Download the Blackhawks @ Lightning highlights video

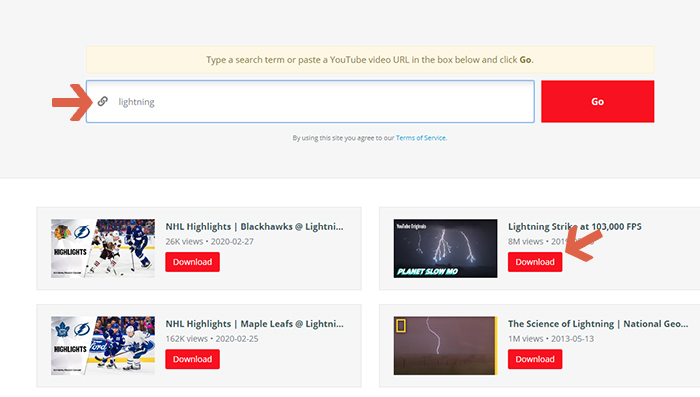[192, 262]
